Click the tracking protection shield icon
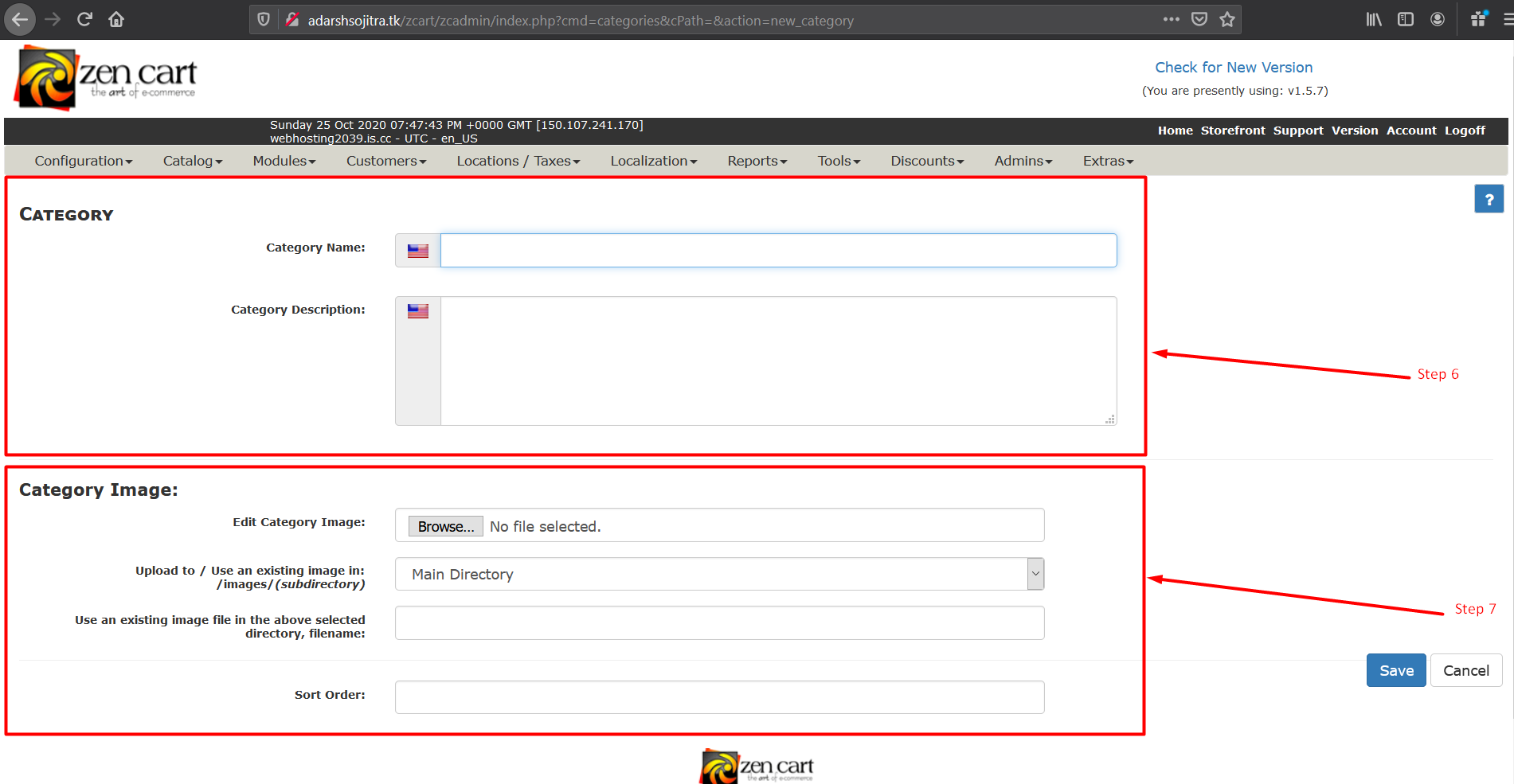Viewport: 1514px width, 784px height. point(264,20)
